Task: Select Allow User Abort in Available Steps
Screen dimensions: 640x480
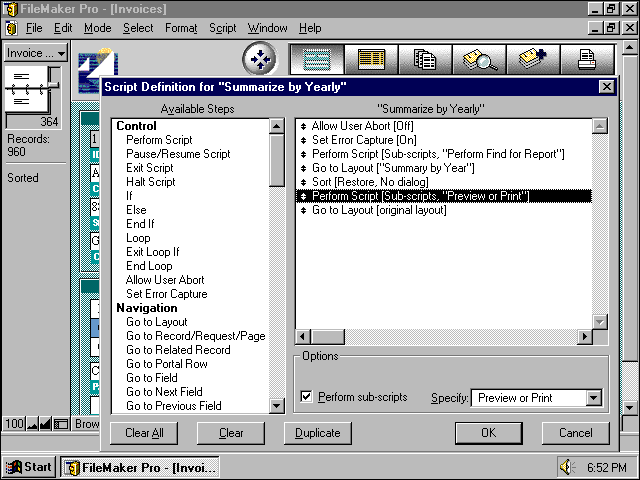Action: coord(165,280)
